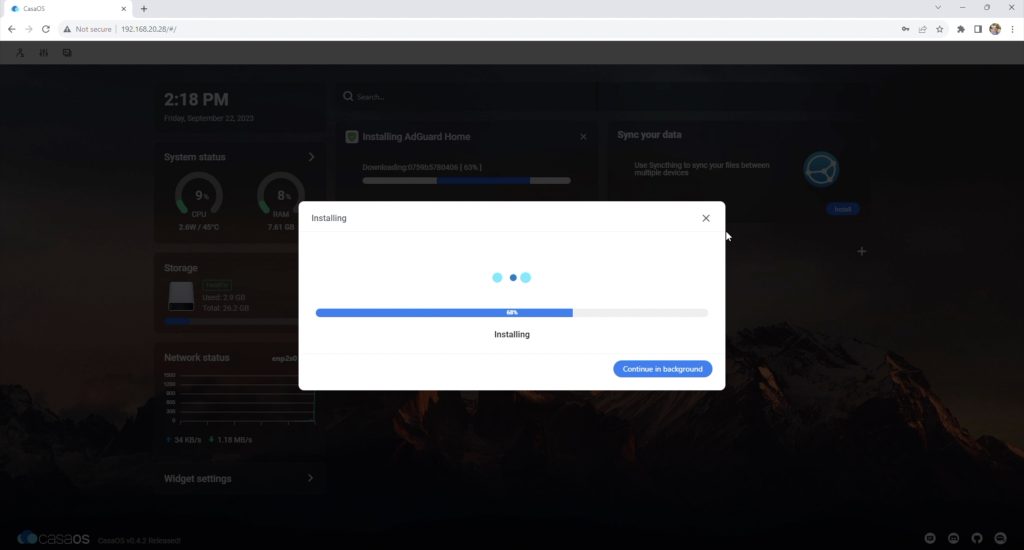Click the installation progress bar at 68%
The width and height of the screenshot is (1024, 550).
(x=511, y=313)
